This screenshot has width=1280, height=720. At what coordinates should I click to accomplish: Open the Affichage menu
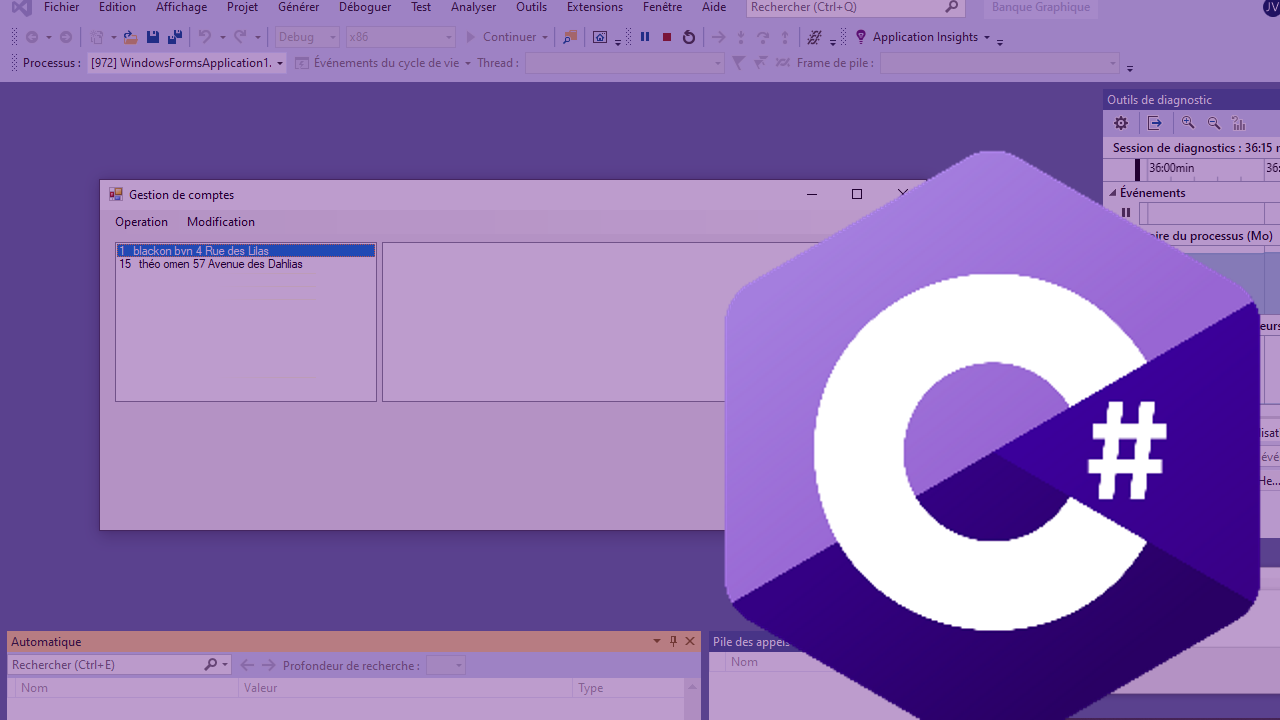[x=182, y=7]
